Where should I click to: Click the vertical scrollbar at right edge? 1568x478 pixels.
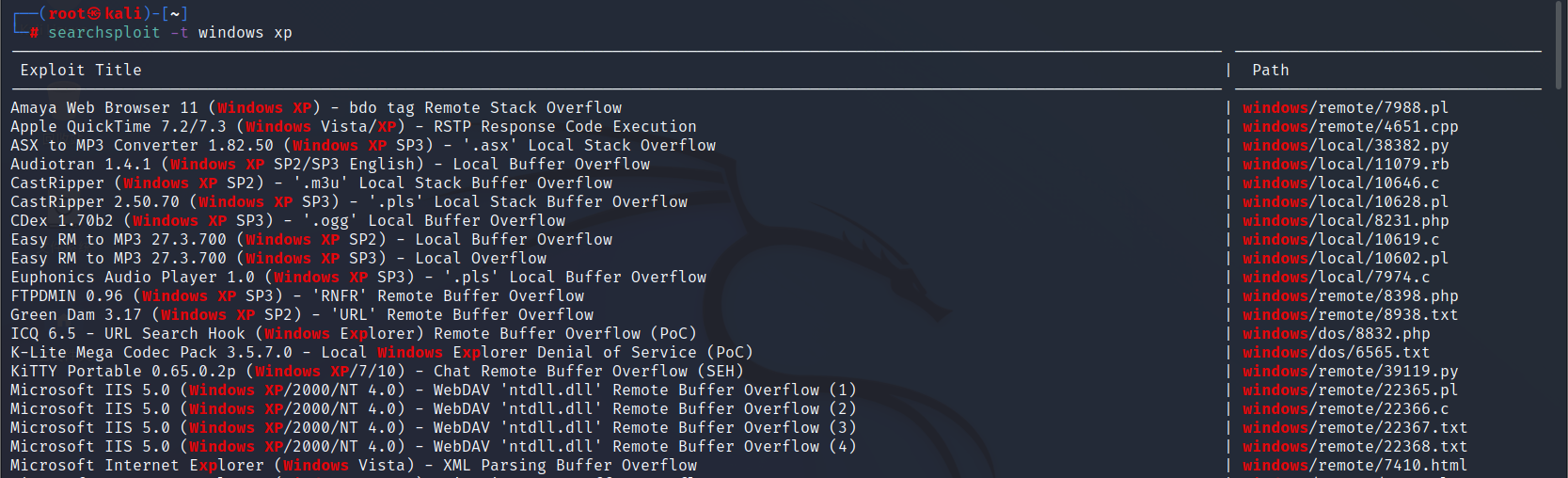click(x=1560, y=45)
